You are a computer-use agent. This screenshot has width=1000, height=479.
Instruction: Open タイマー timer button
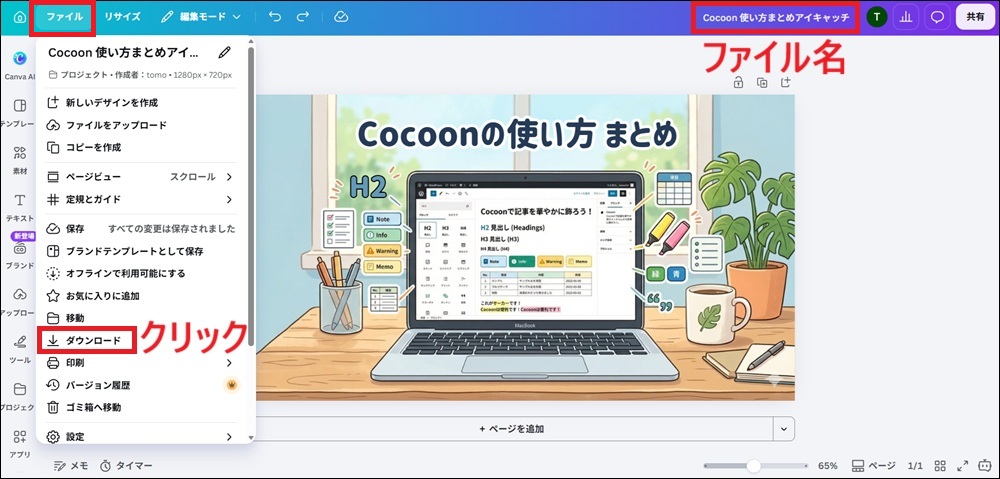click(126, 466)
